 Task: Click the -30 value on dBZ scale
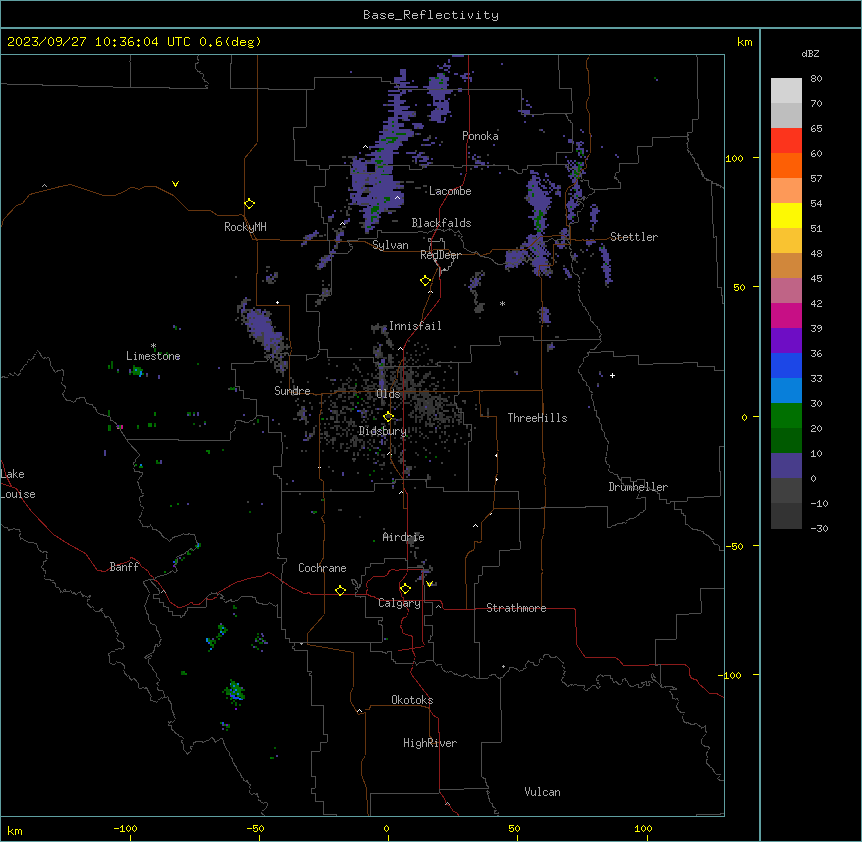[x=819, y=528]
